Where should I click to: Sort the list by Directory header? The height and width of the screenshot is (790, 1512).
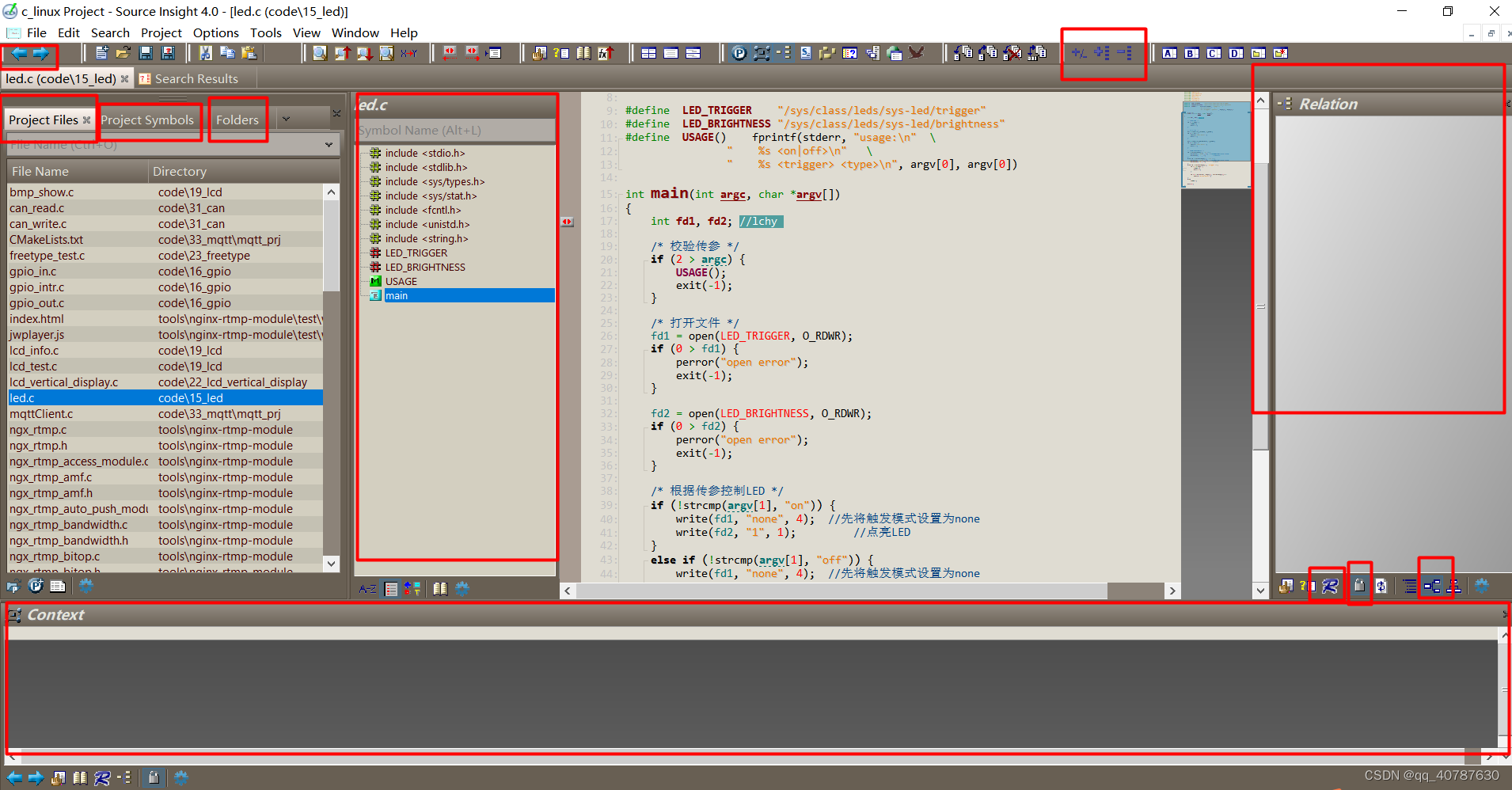244,171
